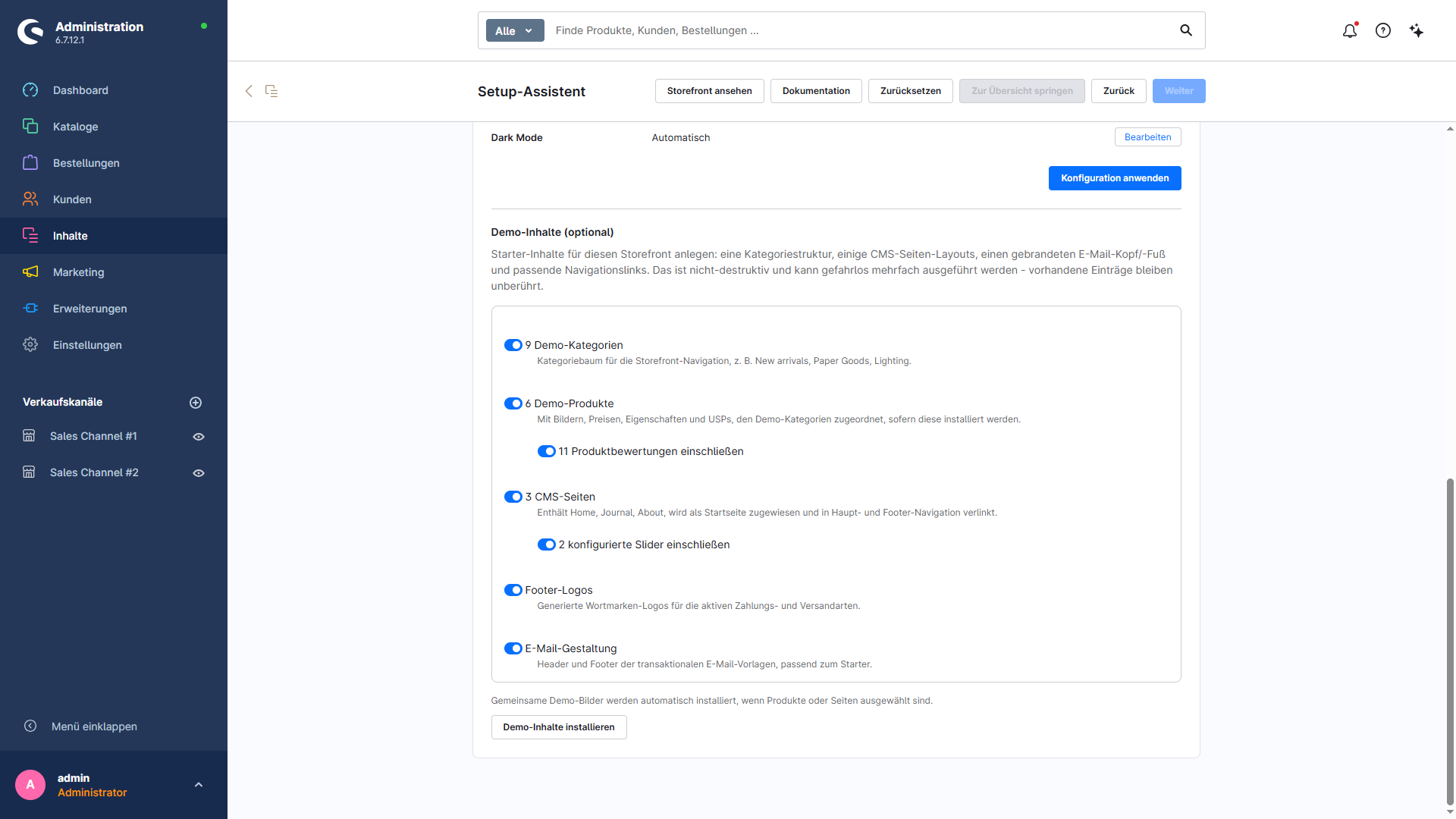Open the Inhalte menu item
This screenshot has width=1456, height=819.
click(x=114, y=236)
